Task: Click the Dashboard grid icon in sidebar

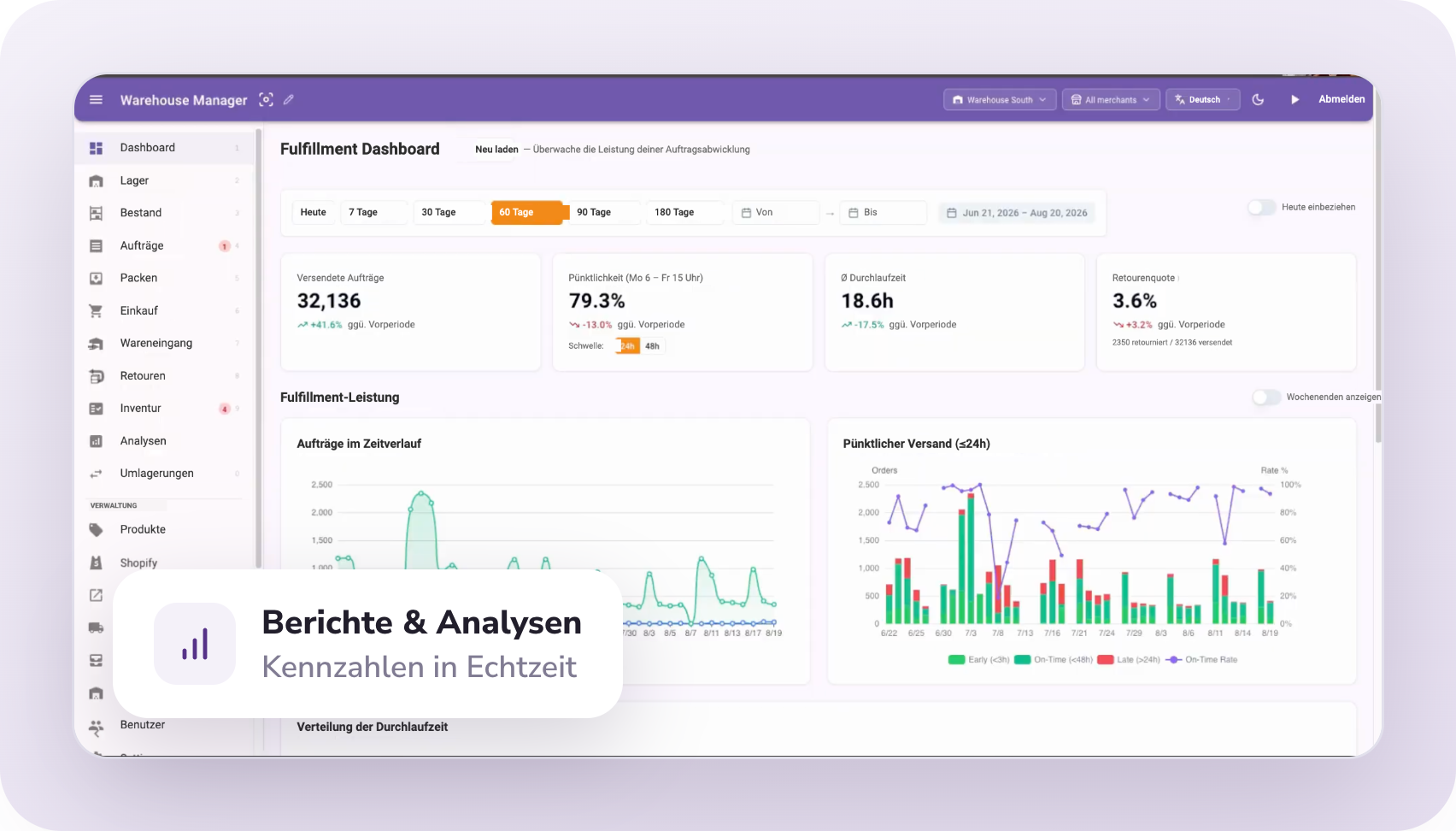Action: pos(97,148)
